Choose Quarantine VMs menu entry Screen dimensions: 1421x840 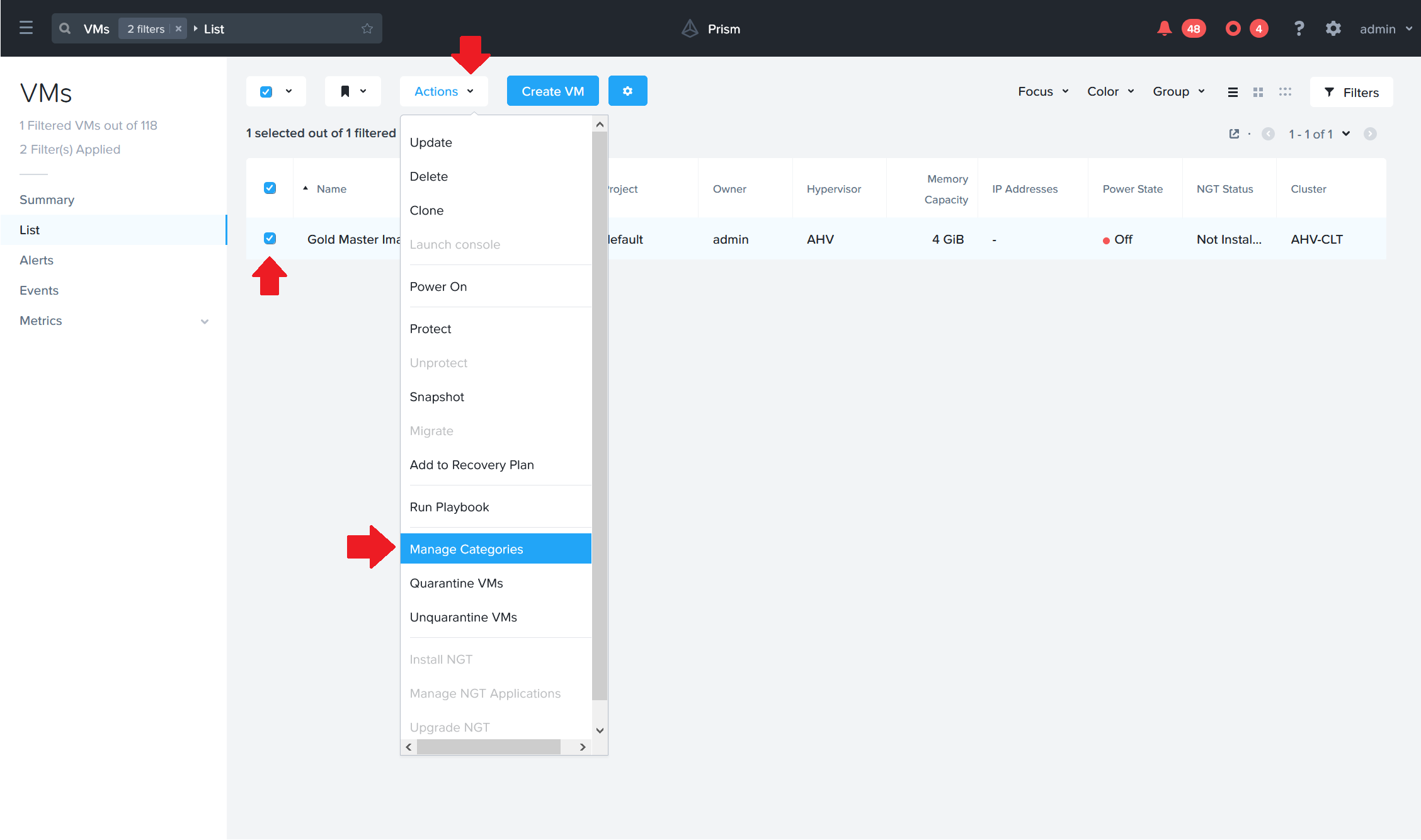pyautogui.click(x=496, y=583)
